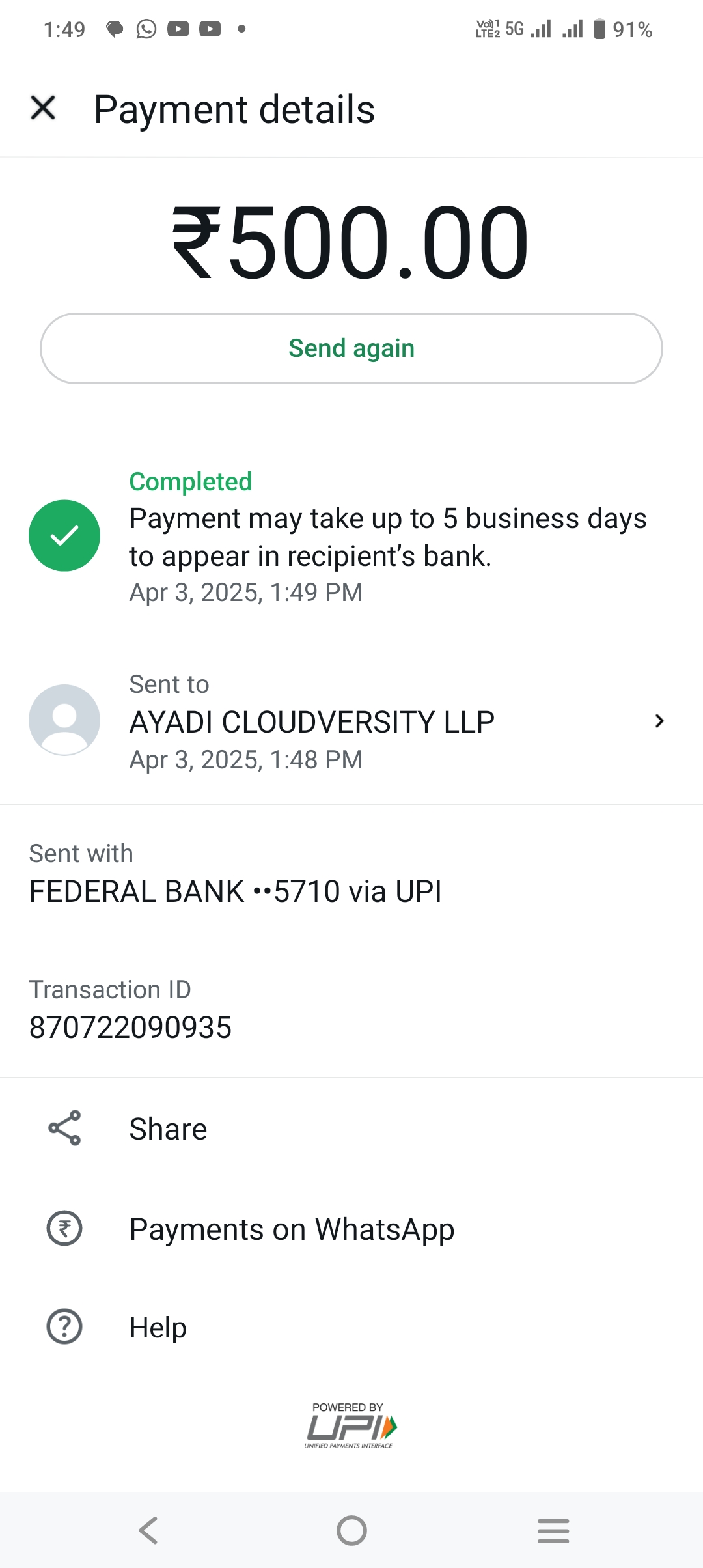The height and width of the screenshot is (1568, 703).
Task: Tap the WhatsApp notification icon in status bar
Action: coord(146,29)
